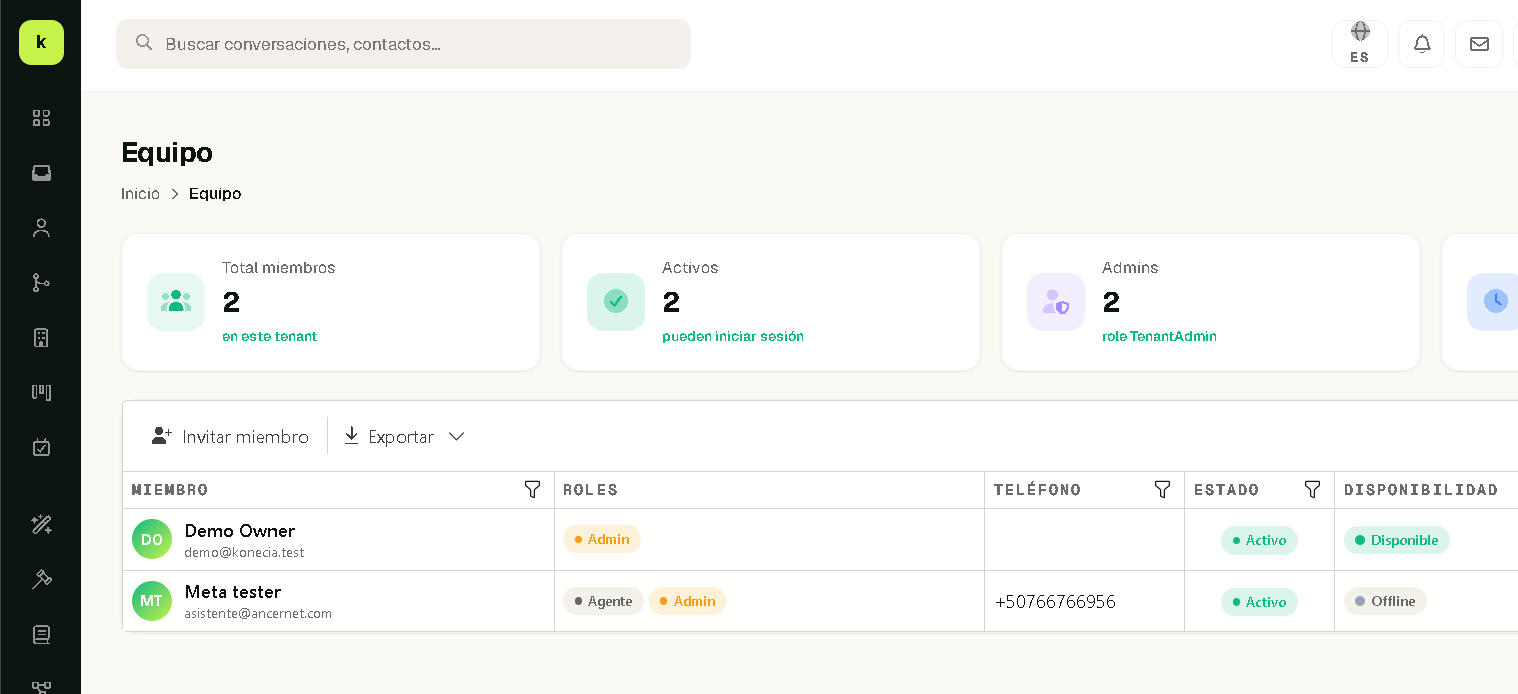Click the Disponible availability badge
This screenshot has height=694, width=1518.
pyautogui.click(x=1396, y=540)
